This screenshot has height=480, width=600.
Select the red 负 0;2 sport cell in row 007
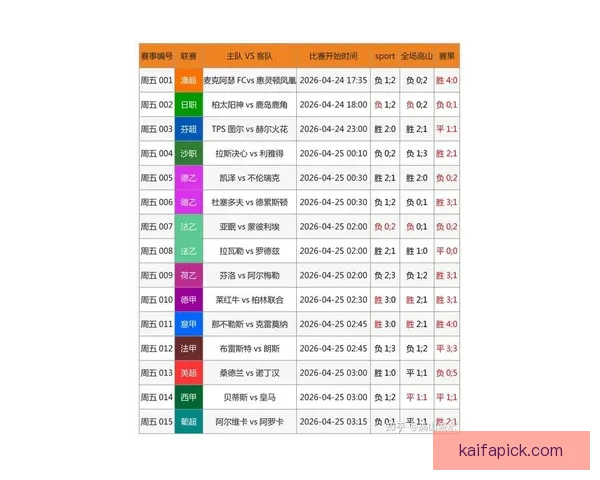(x=385, y=227)
